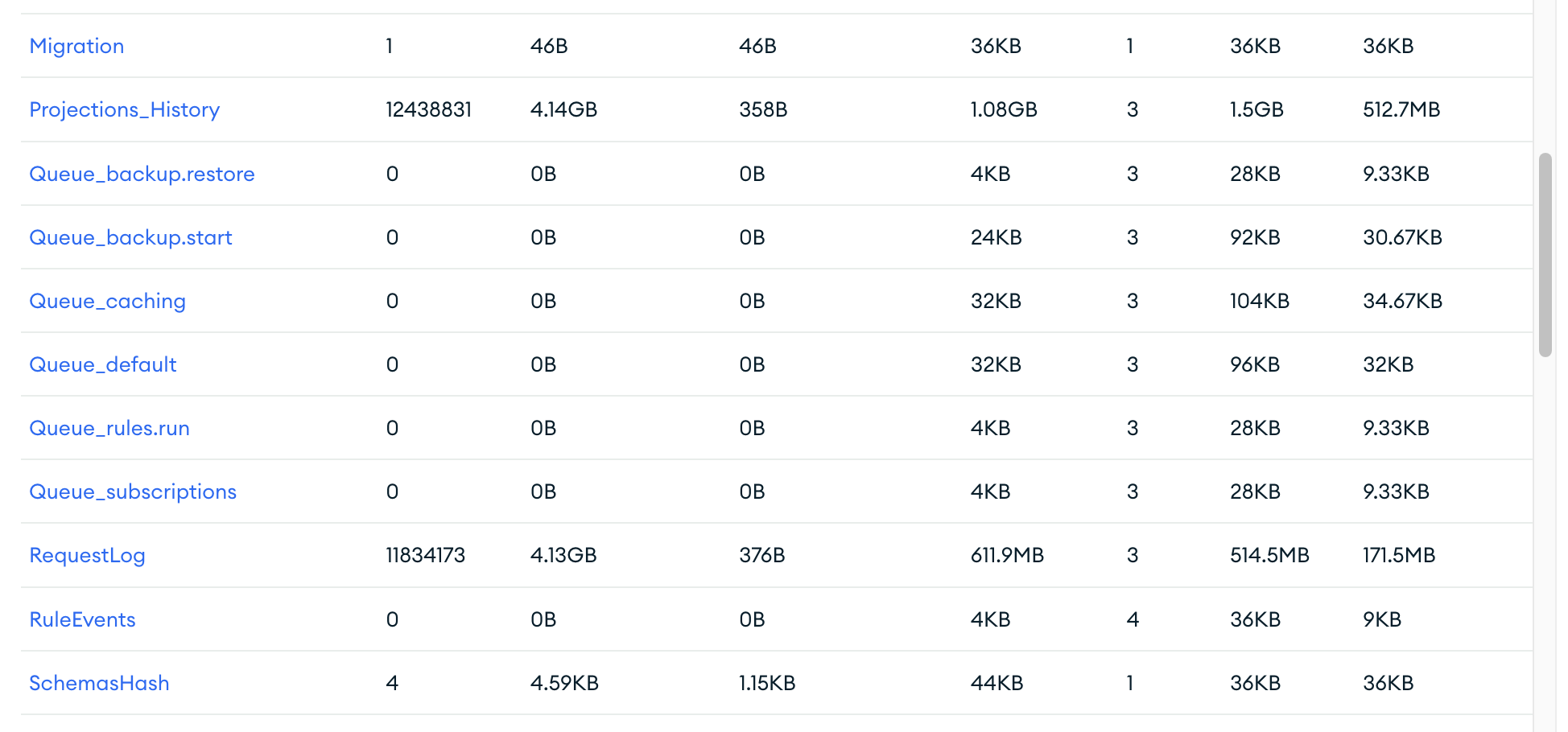Open the Queue_subscriptions collection

tap(133, 491)
